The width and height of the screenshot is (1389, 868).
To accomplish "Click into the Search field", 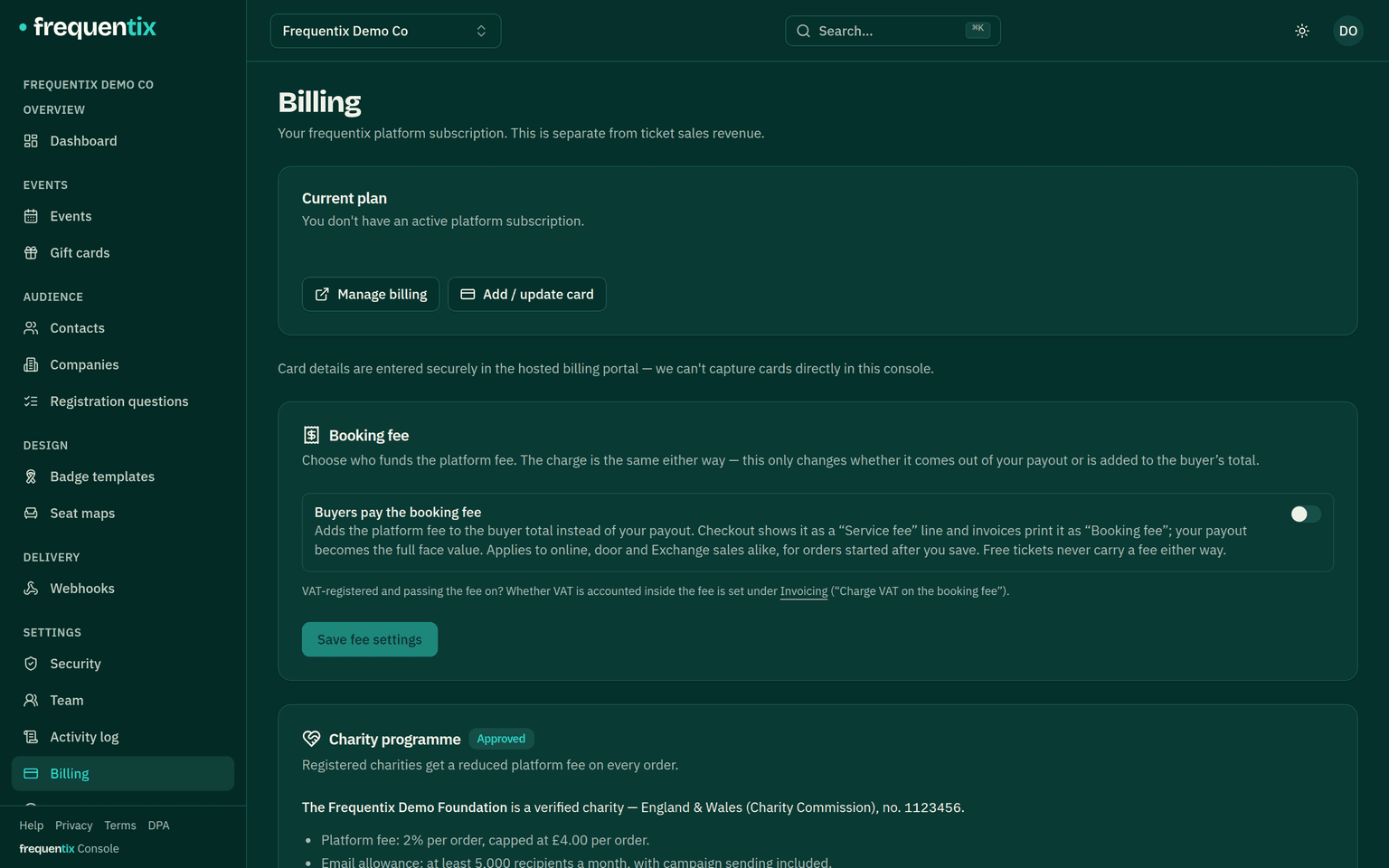I will pyautogui.click(x=893, y=31).
